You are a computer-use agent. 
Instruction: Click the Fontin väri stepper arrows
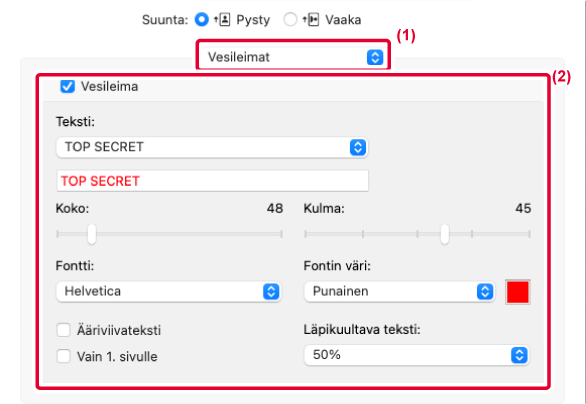click(x=485, y=292)
